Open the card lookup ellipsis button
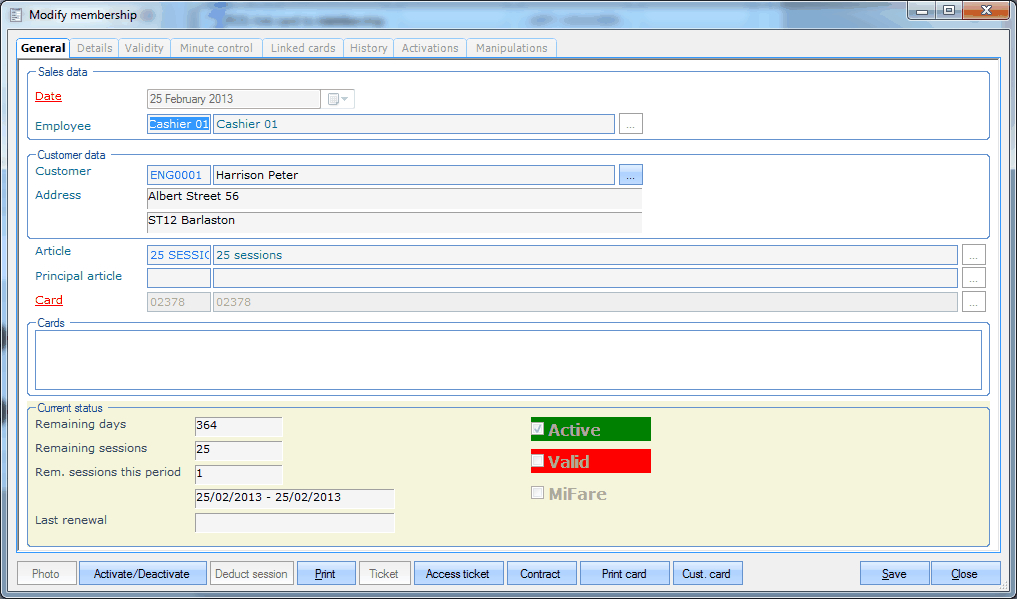 972,301
